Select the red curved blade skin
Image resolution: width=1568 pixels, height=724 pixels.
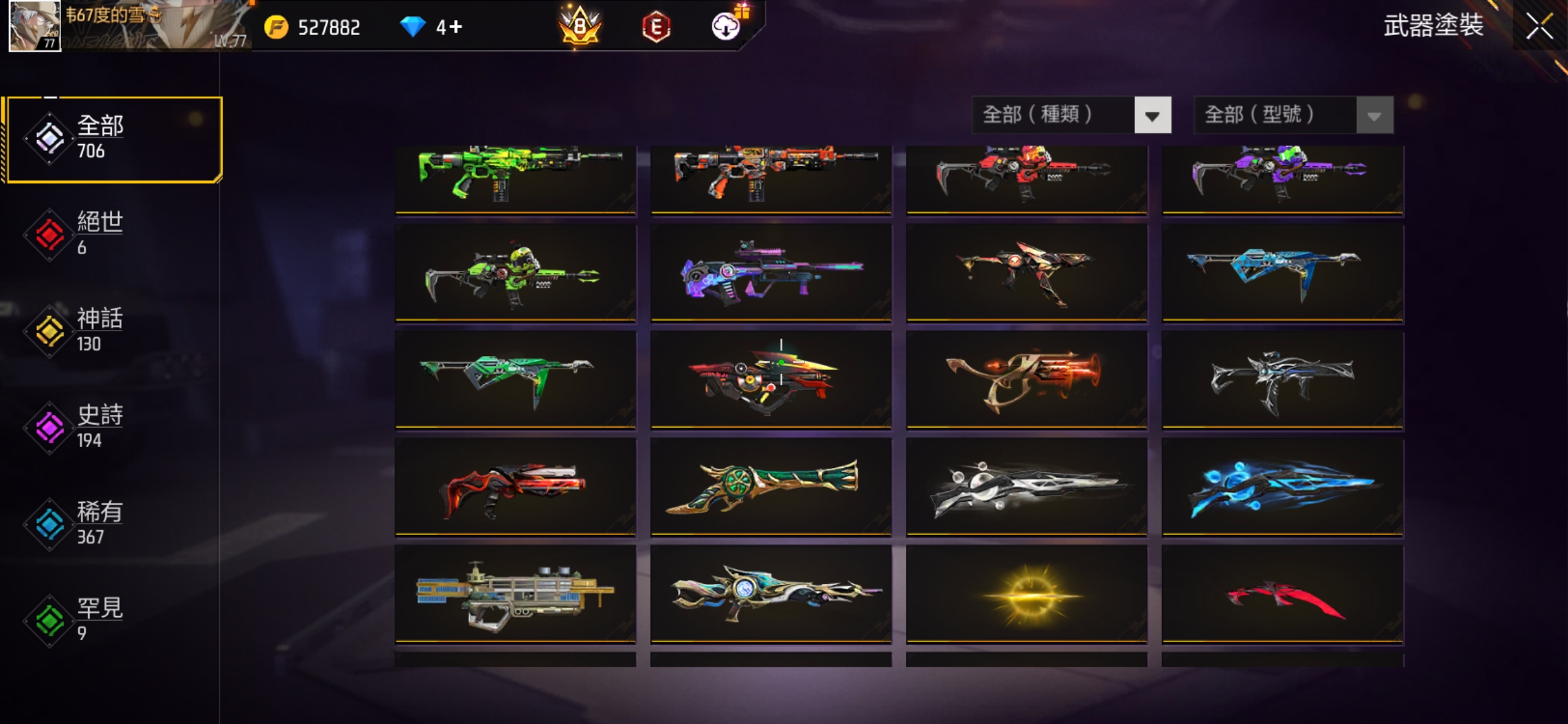click(x=1283, y=595)
